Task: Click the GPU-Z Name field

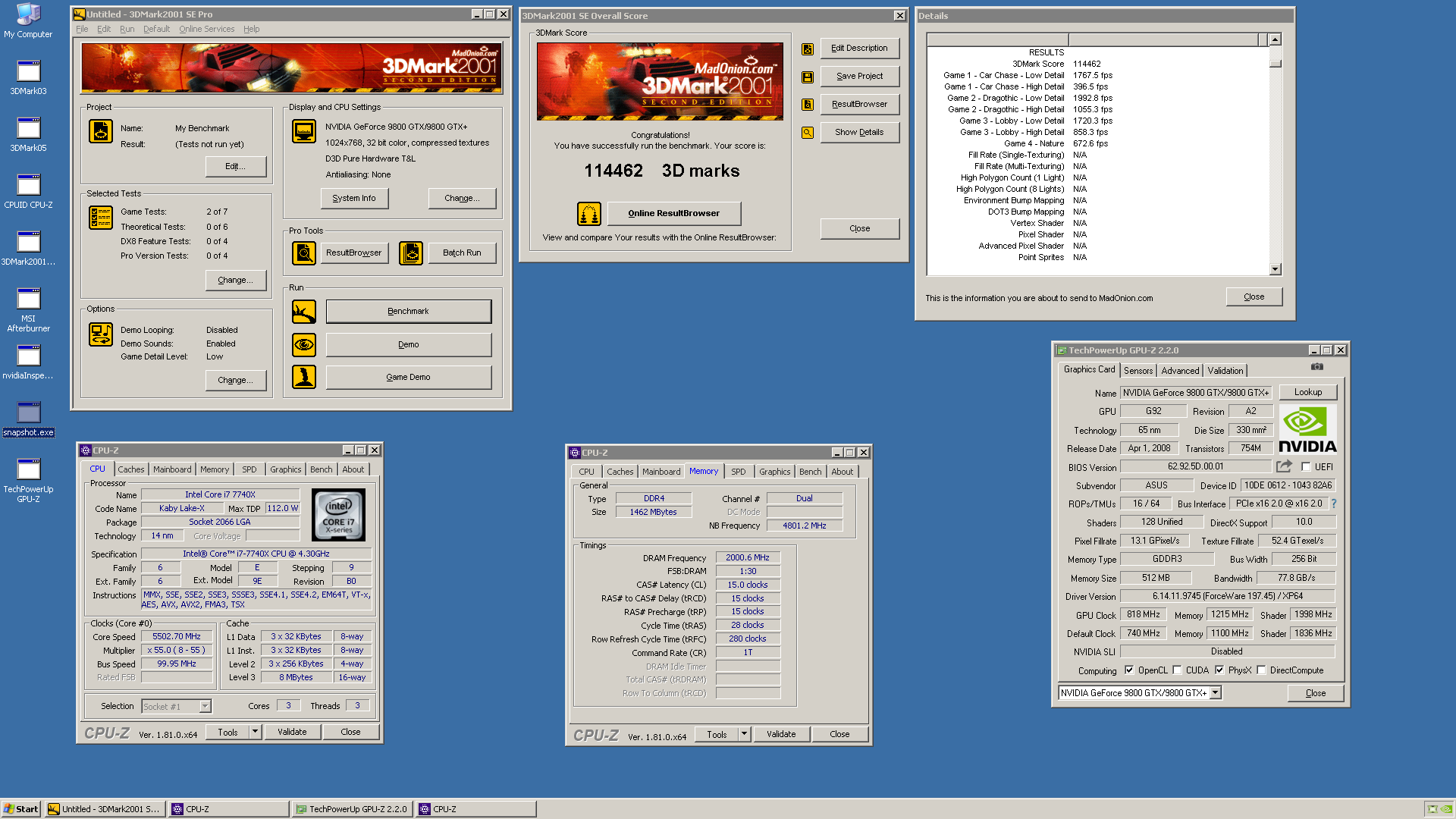Action: (x=1197, y=393)
